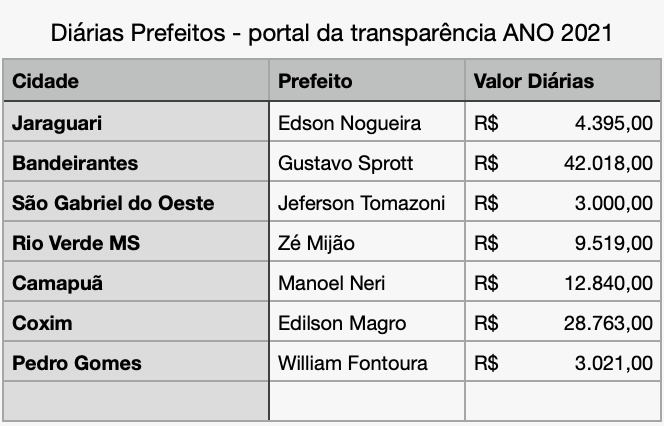This screenshot has height=426, width=664.
Task: Click the Gustavo Sprott cell
Action: 367,161
